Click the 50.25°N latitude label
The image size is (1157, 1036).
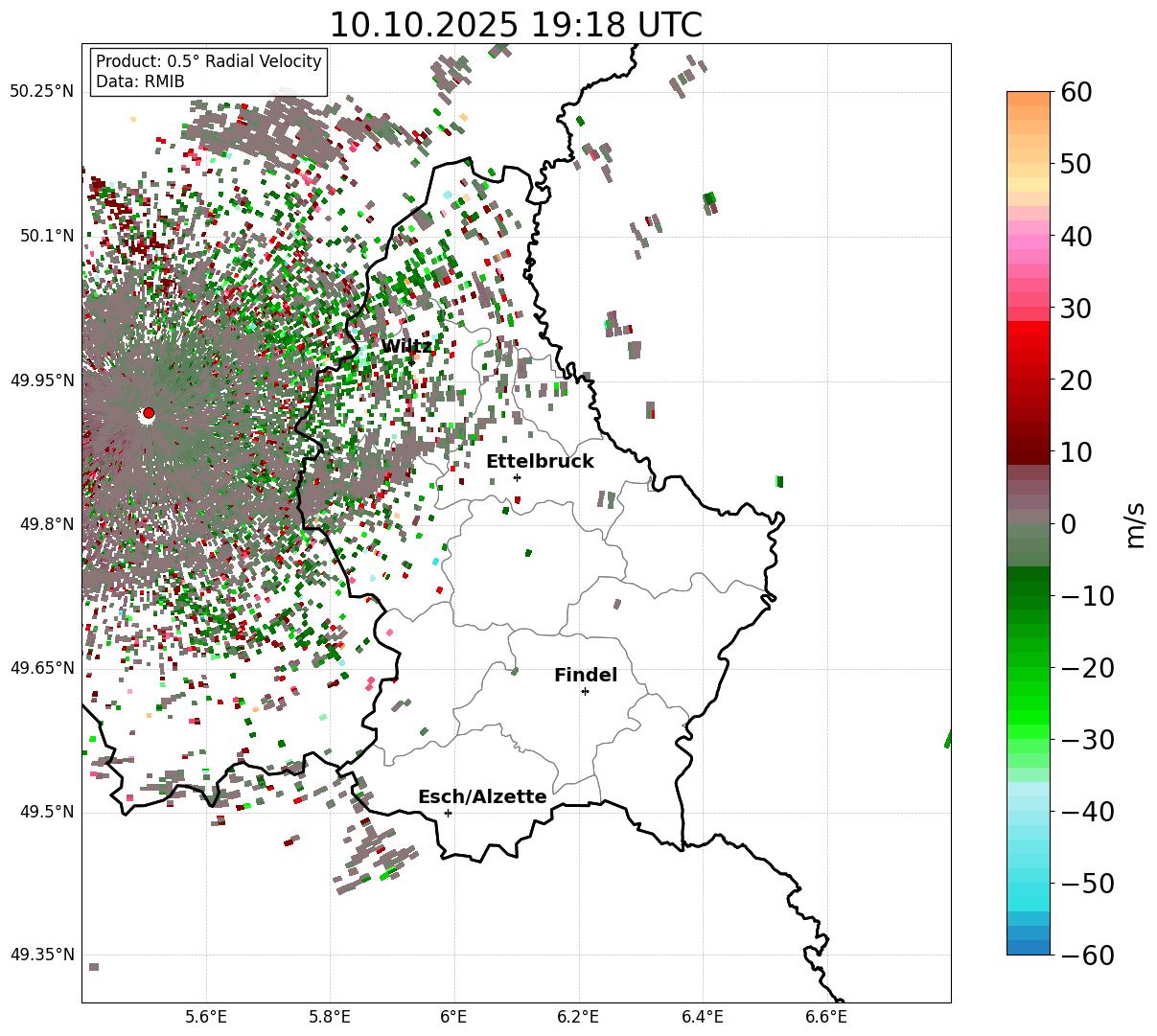click(x=41, y=92)
